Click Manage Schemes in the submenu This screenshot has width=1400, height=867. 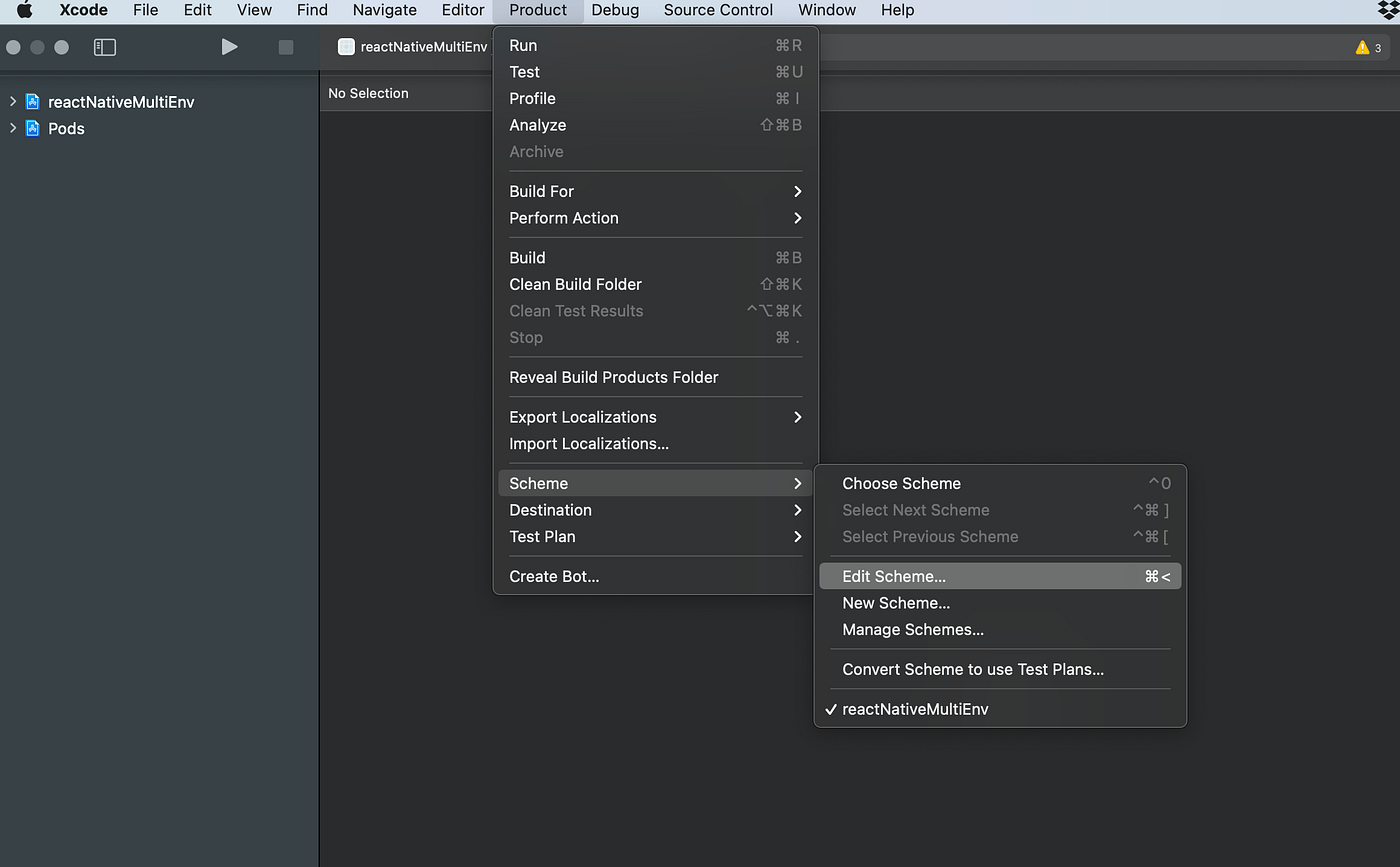912,629
